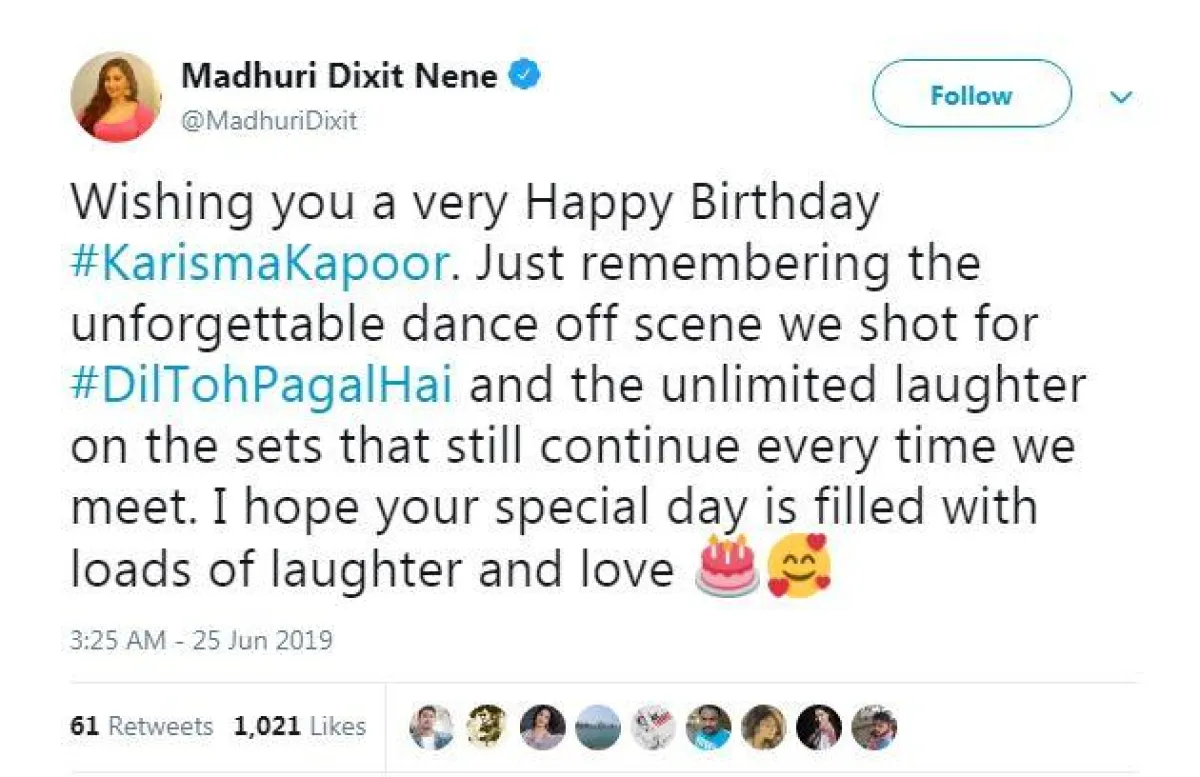Open the sixth liker avatar, man in blue shirt
This screenshot has width=1200, height=777.
708,728
